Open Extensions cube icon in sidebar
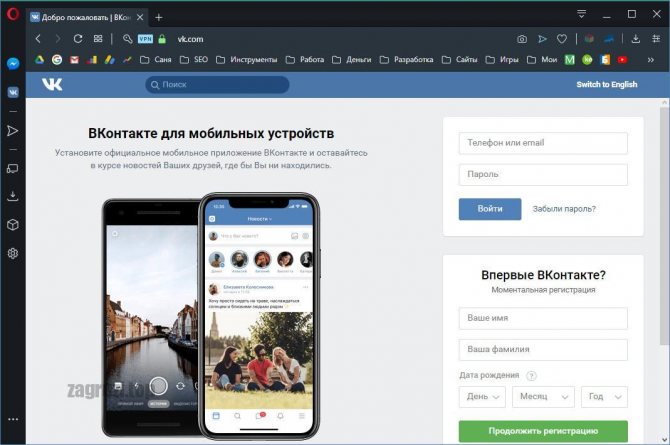The height and width of the screenshot is (445, 670). pyautogui.click(x=13, y=224)
